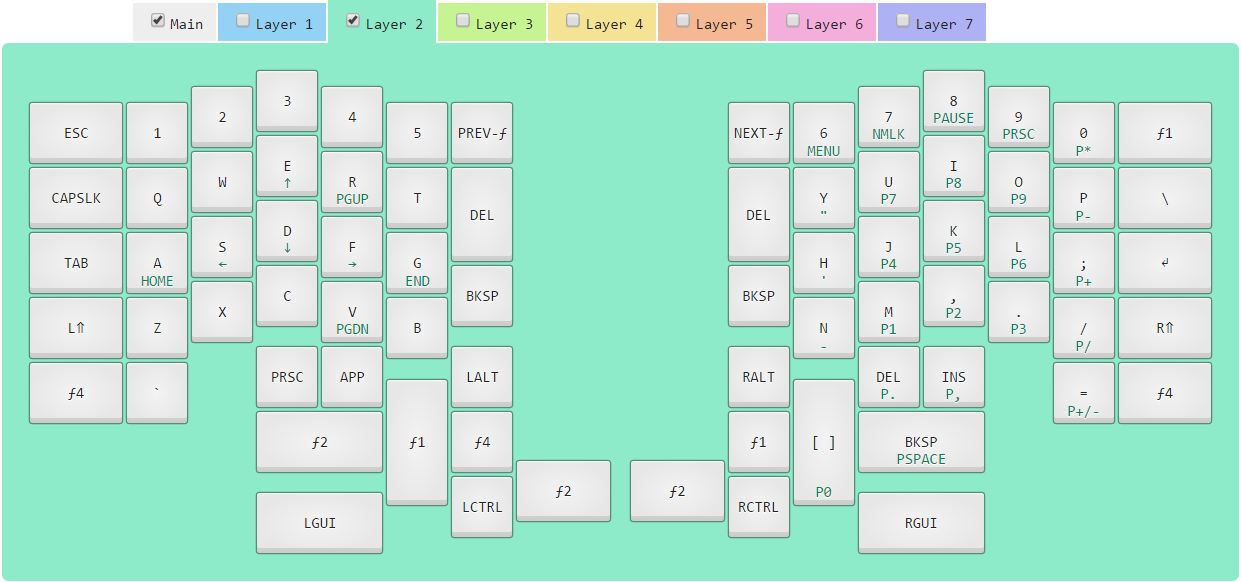Image resolution: width=1241 pixels, height=582 pixels.
Task: Select the LGUI key
Action: 319,521
